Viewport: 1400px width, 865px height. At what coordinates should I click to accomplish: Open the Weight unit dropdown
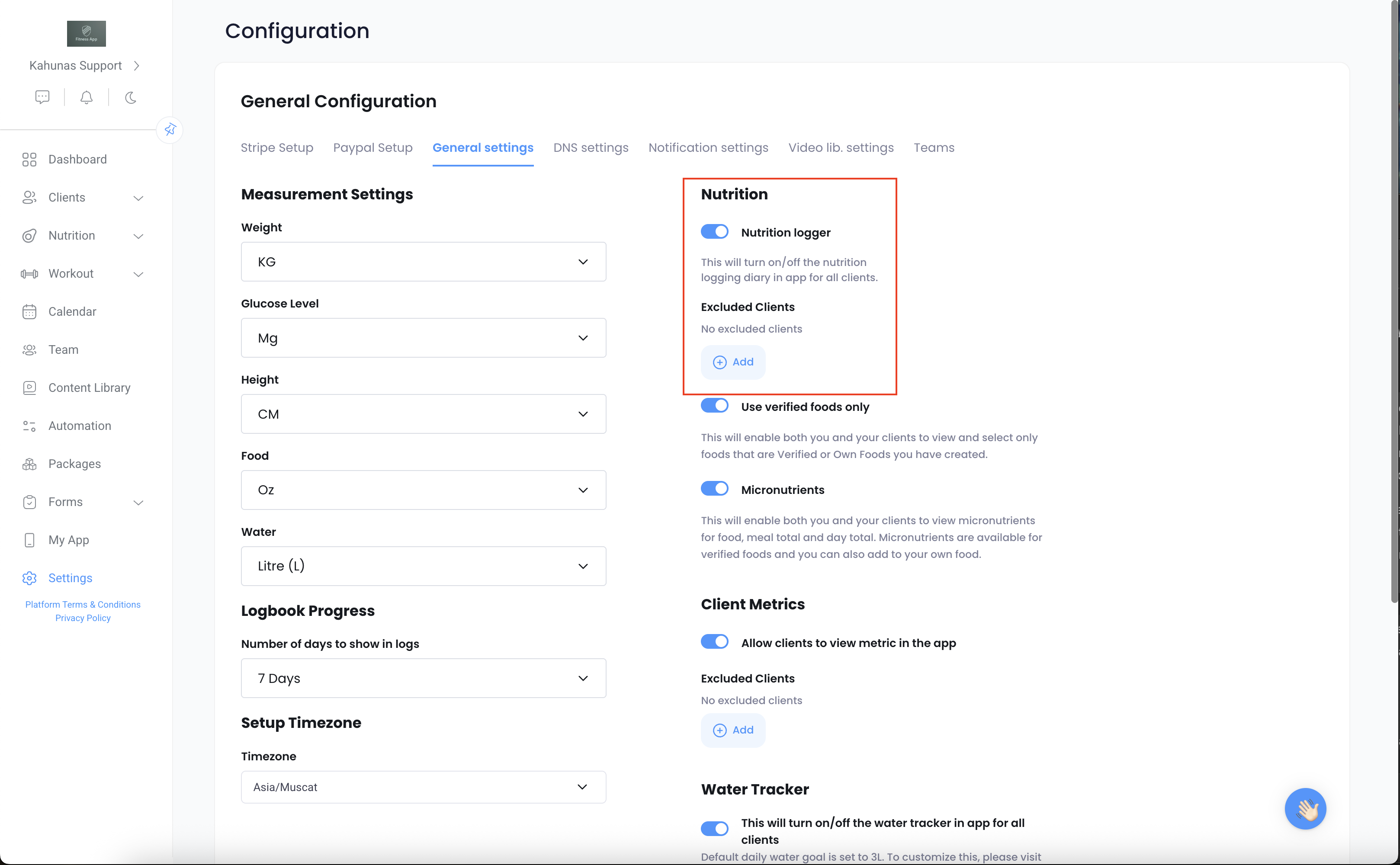tap(424, 261)
